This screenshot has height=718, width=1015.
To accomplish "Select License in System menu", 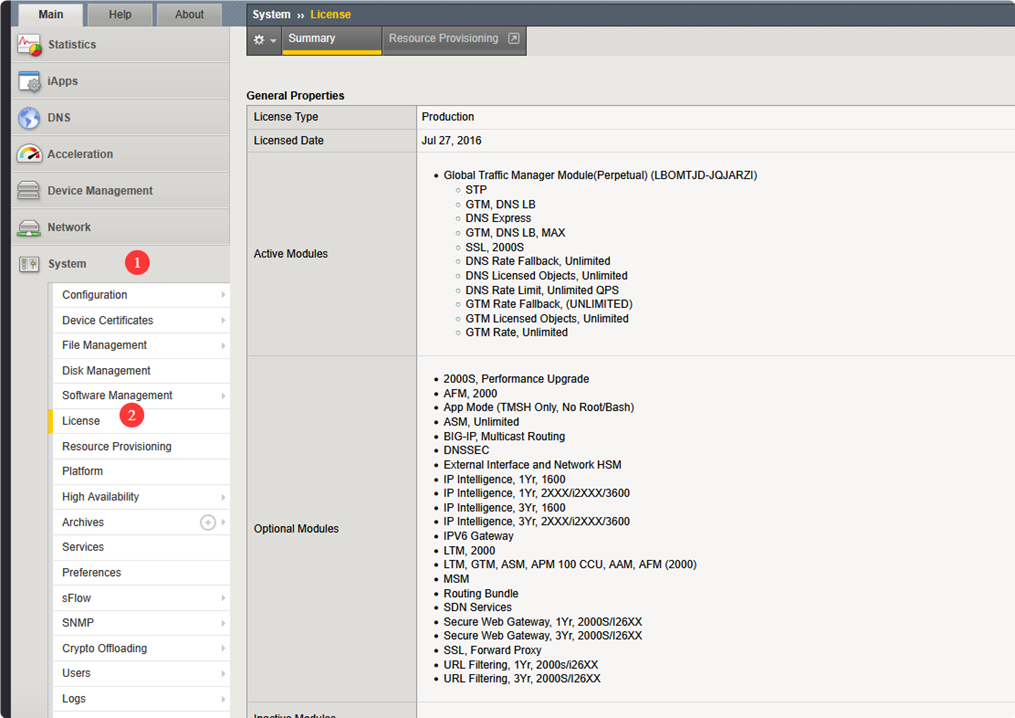I will coord(140,421).
